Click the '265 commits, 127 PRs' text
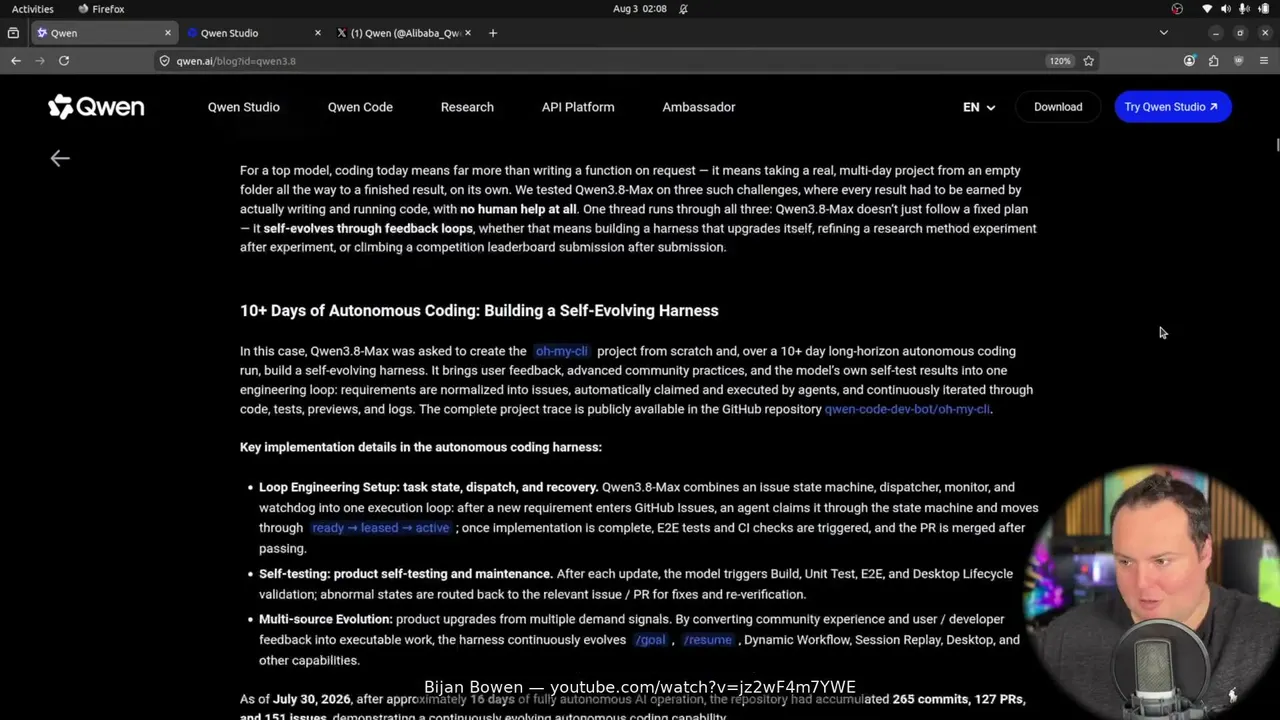The width and height of the screenshot is (1280, 720). [x=959, y=699]
